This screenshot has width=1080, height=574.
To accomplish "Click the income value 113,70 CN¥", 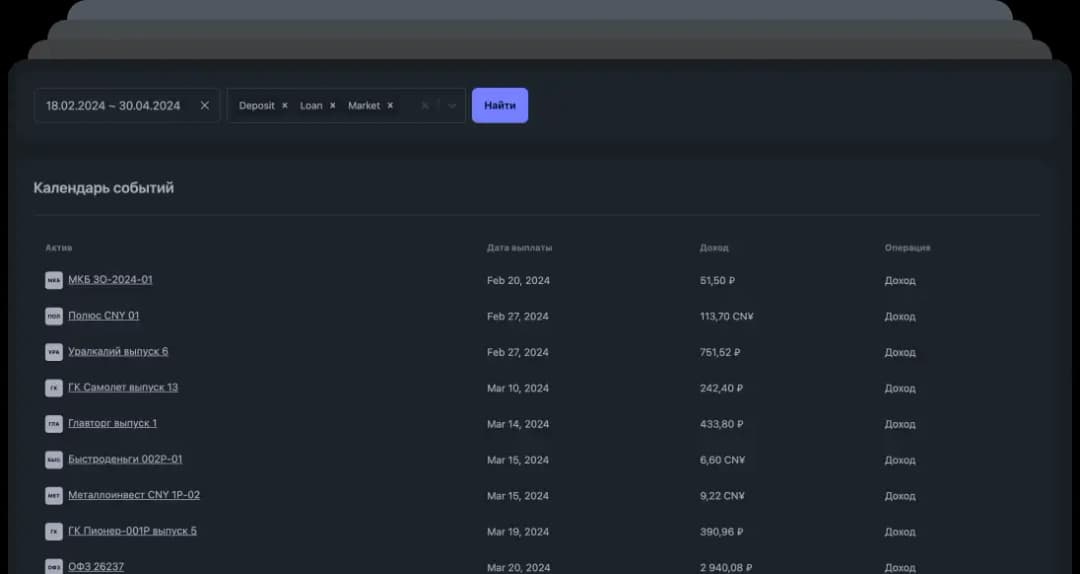I will pos(727,316).
